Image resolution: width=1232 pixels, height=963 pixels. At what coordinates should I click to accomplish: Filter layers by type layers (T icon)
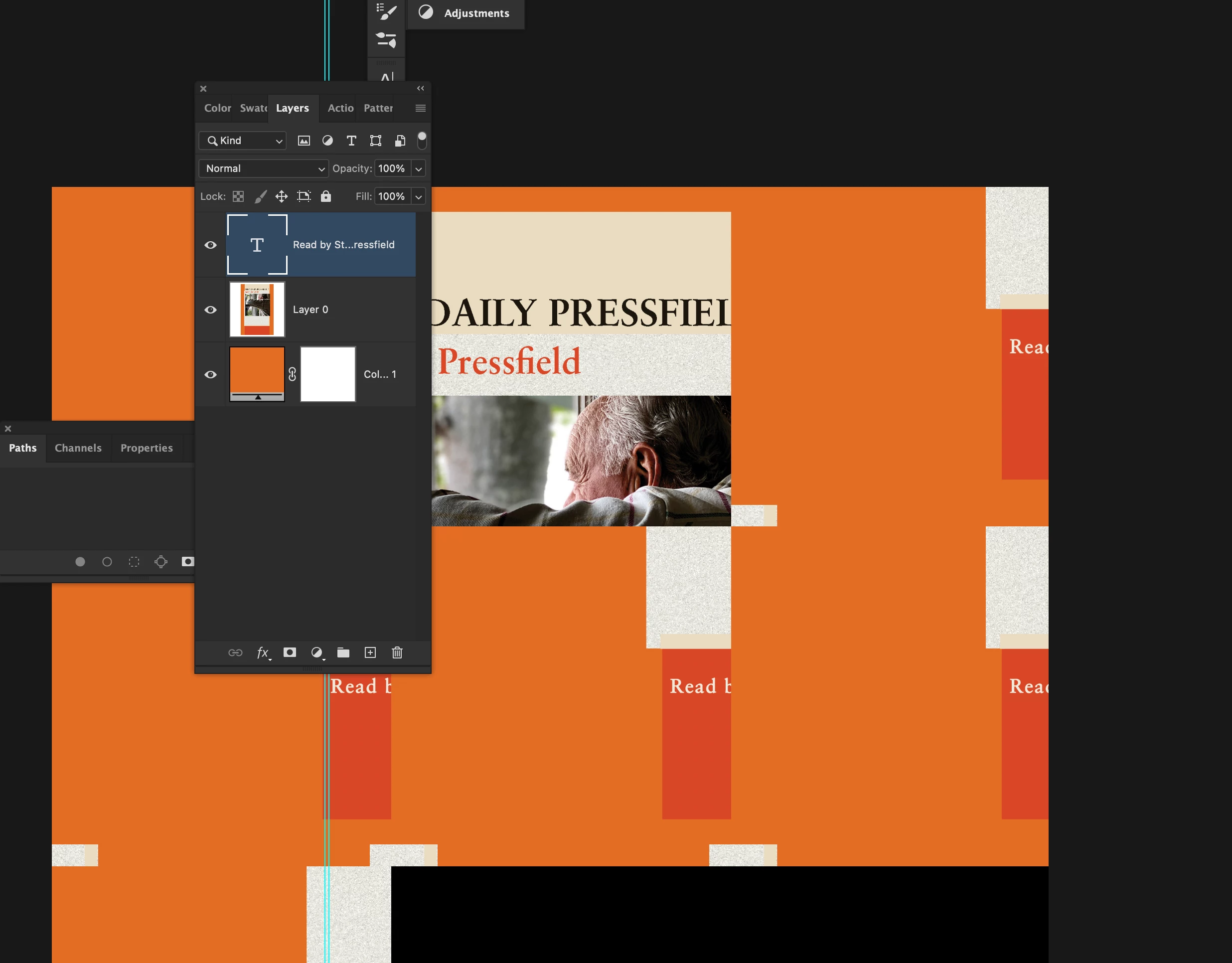[351, 141]
